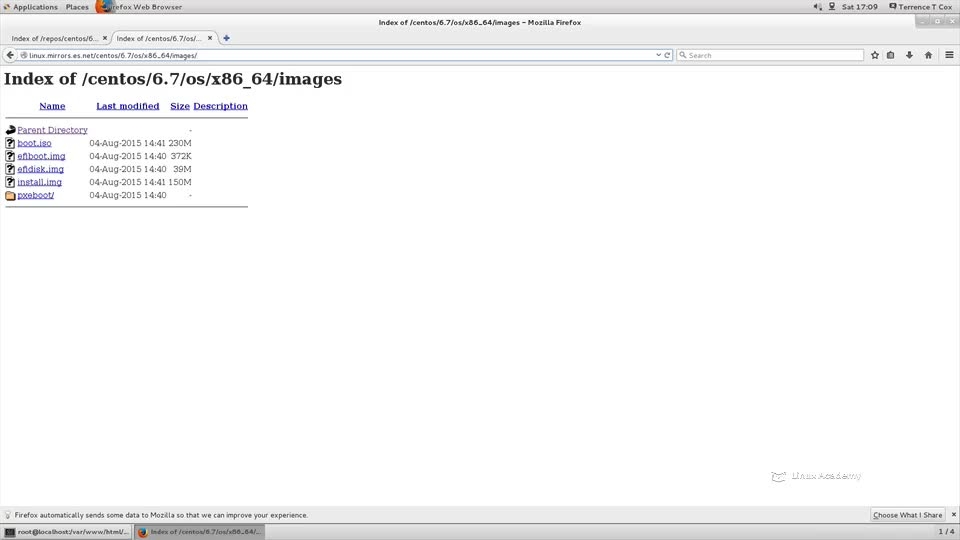Click the pxeboot folder icon
The height and width of the screenshot is (540, 960).
10,195
